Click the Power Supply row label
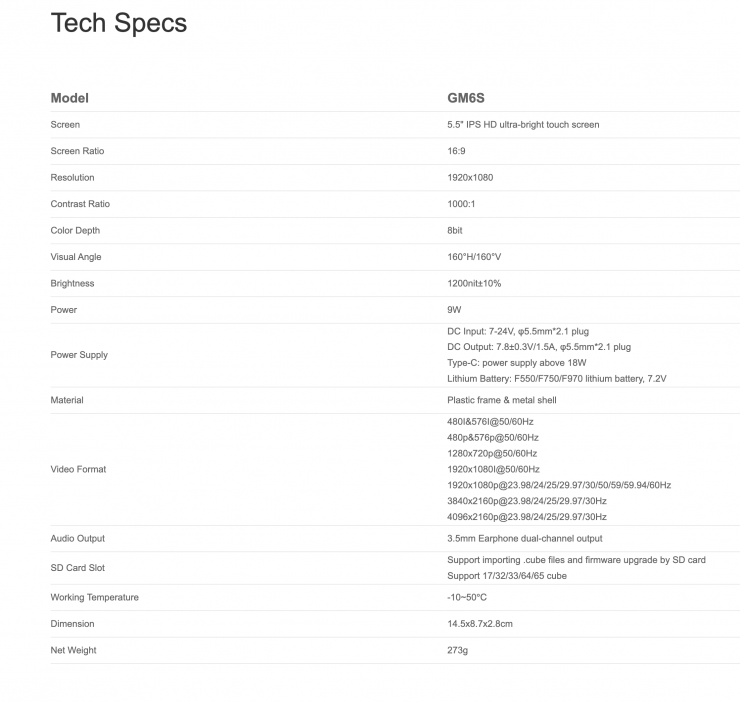740x702 pixels. point(79,355)
